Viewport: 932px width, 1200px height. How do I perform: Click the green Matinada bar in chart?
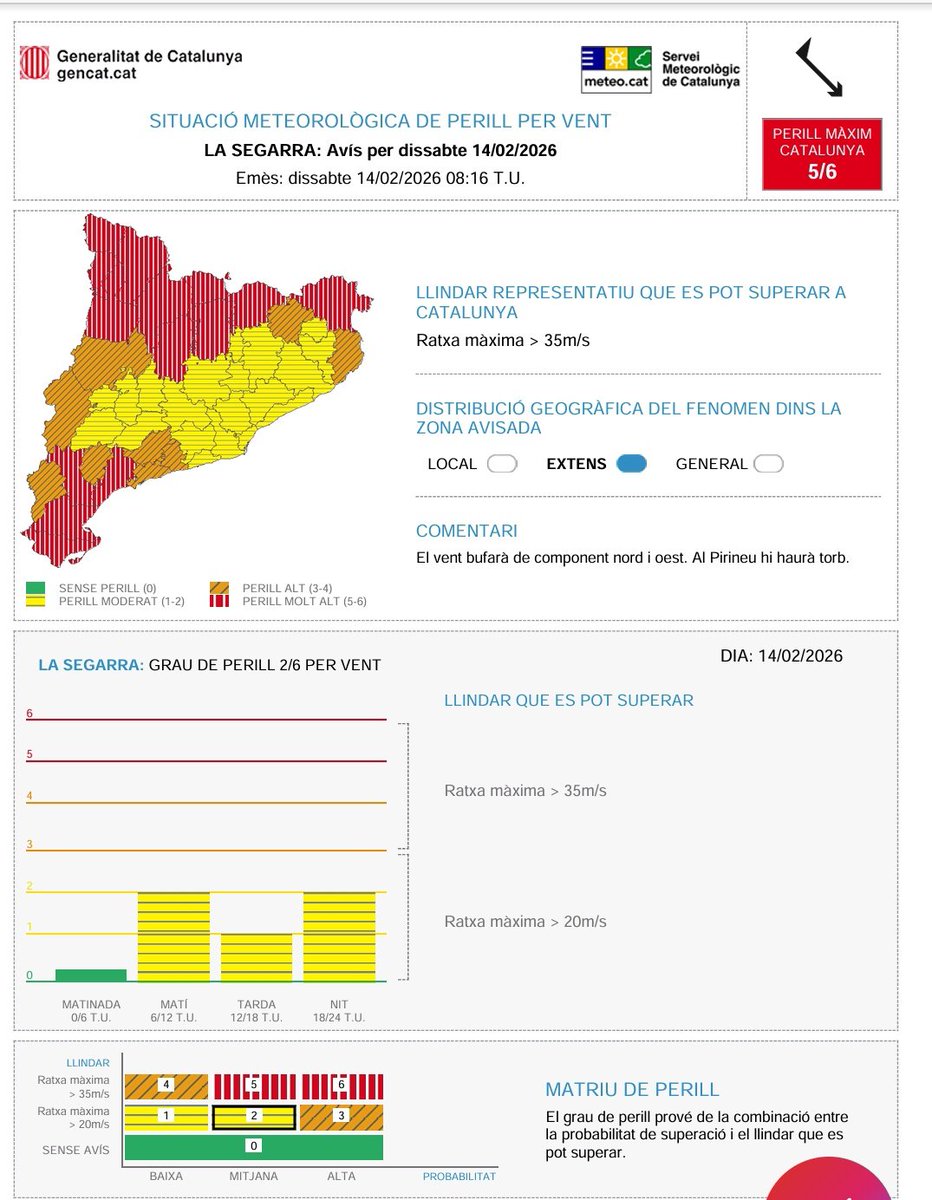point(91,975)
